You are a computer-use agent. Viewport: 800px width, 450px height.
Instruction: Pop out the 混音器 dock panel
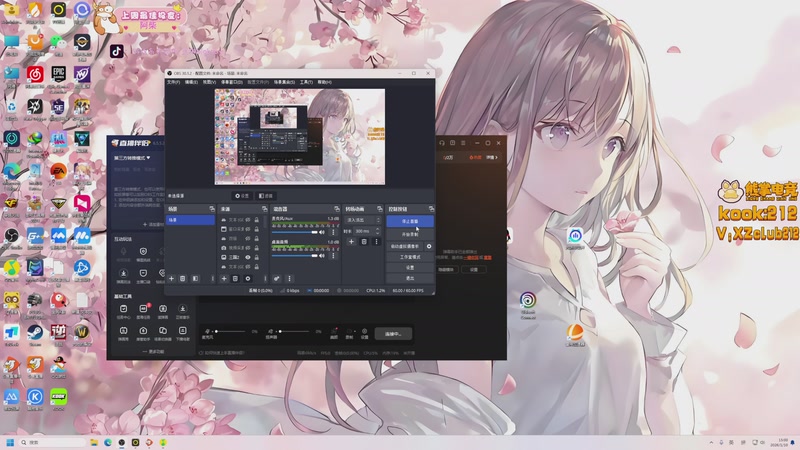pyautogui.click(x=337, y=209)
